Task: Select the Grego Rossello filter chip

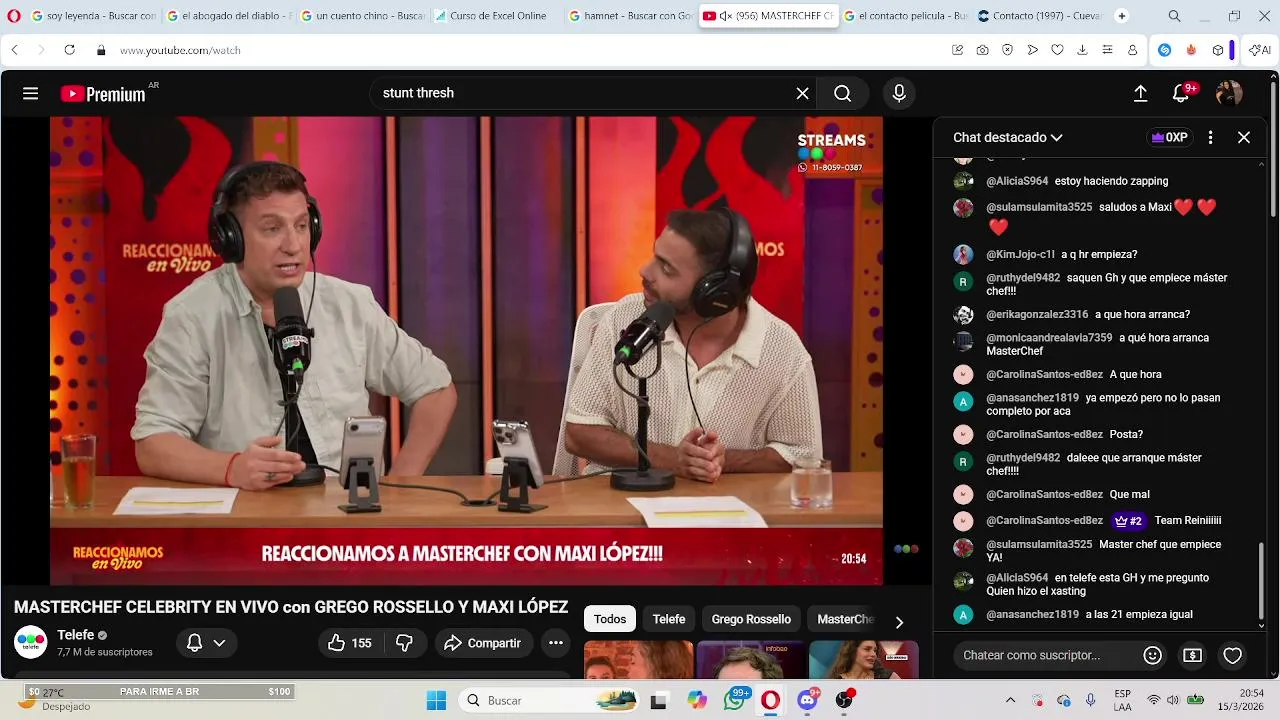Action: point(751,619)
